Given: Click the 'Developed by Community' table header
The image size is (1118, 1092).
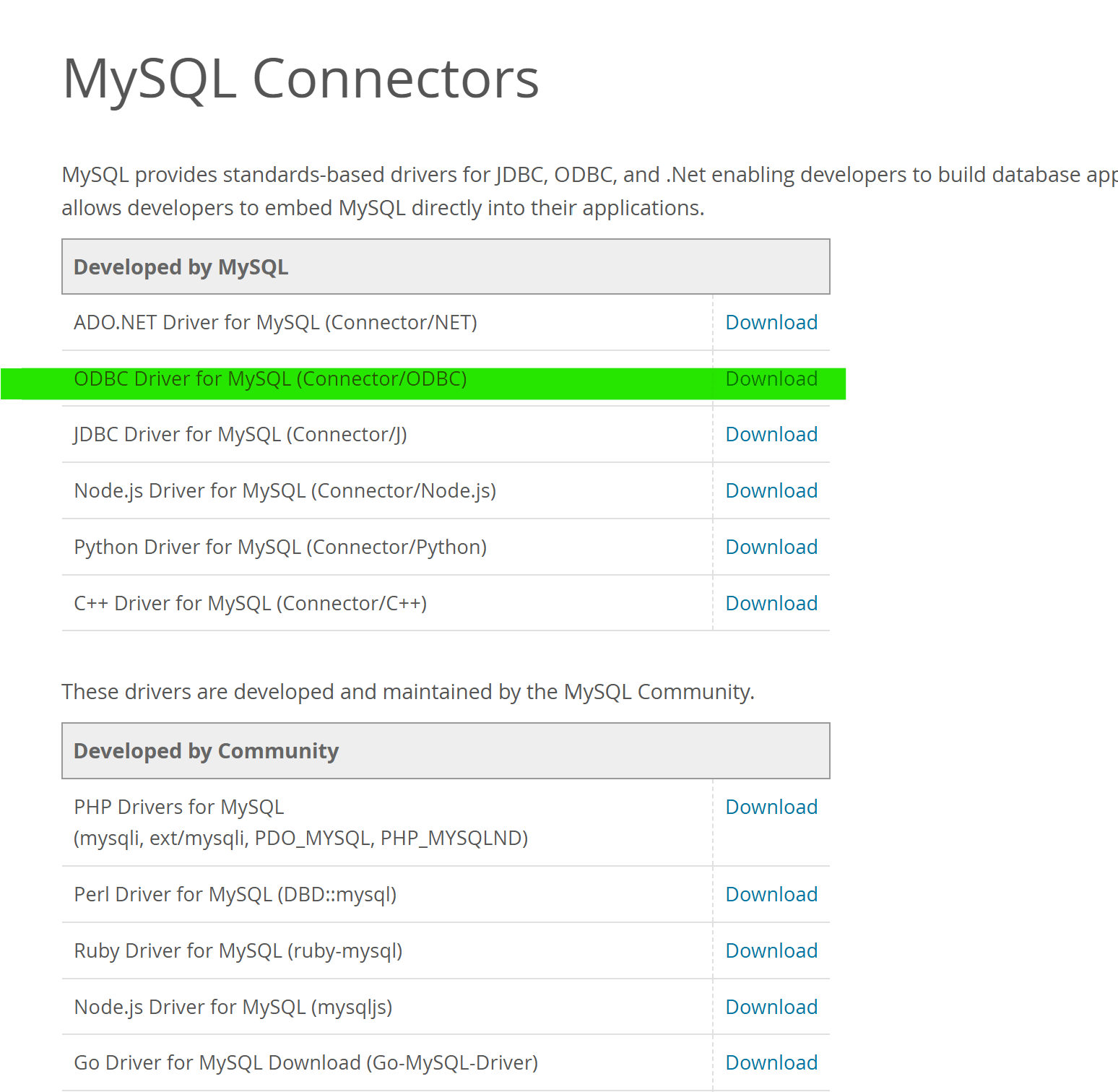Looking at the screenshot, I should [446, 750].
